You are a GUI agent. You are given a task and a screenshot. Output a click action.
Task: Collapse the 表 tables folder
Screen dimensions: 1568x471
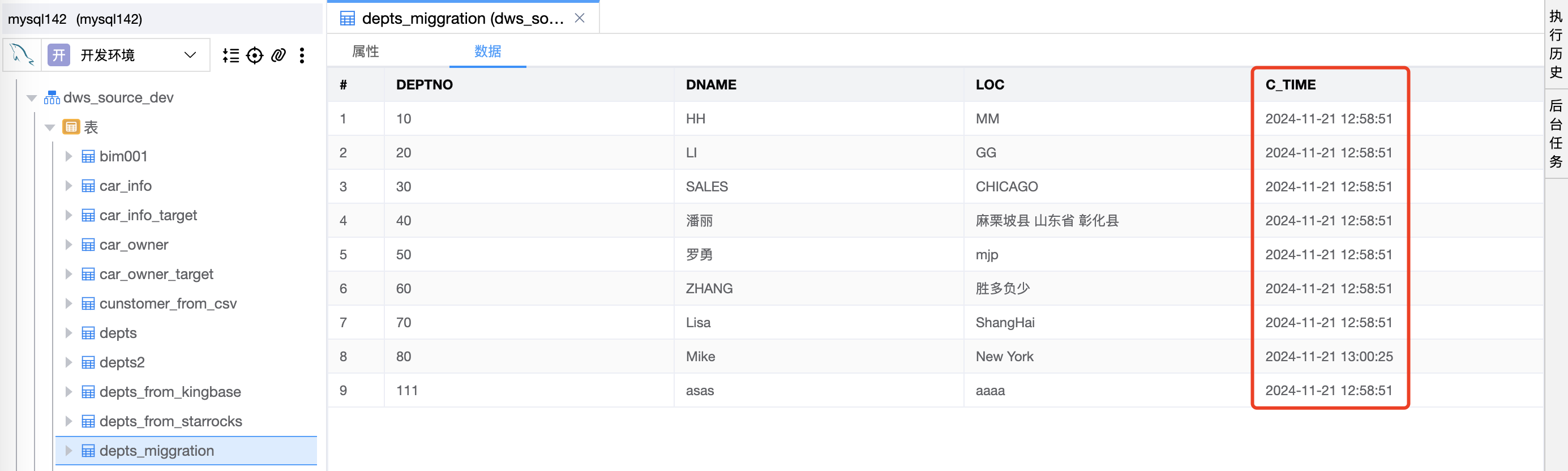[50, 127]
